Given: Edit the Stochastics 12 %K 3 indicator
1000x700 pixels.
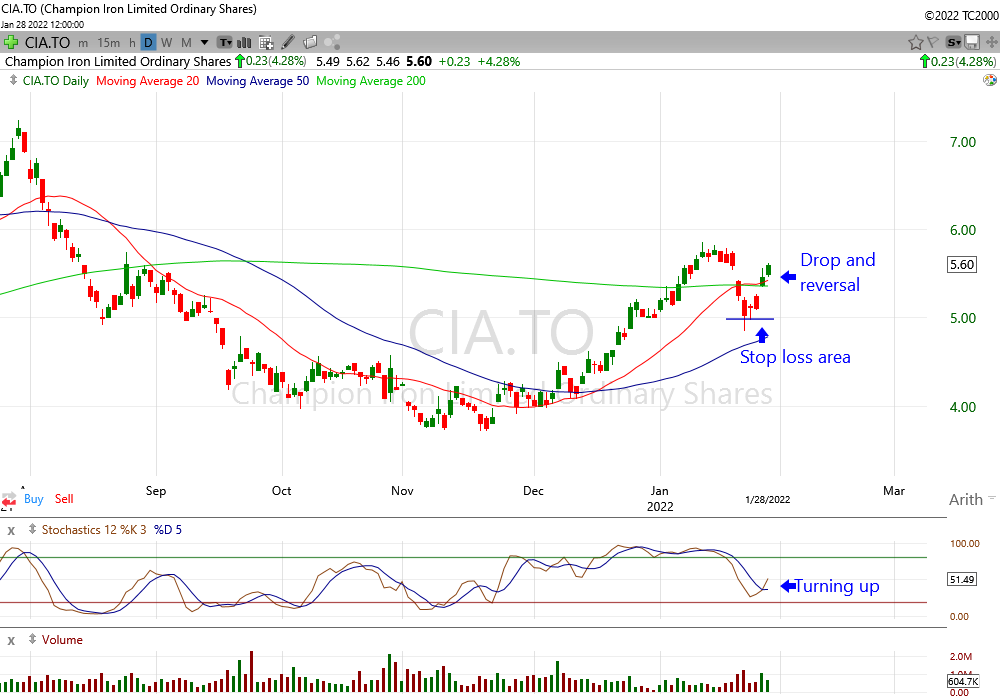Looking at the screenshot, I should (94, 530).
